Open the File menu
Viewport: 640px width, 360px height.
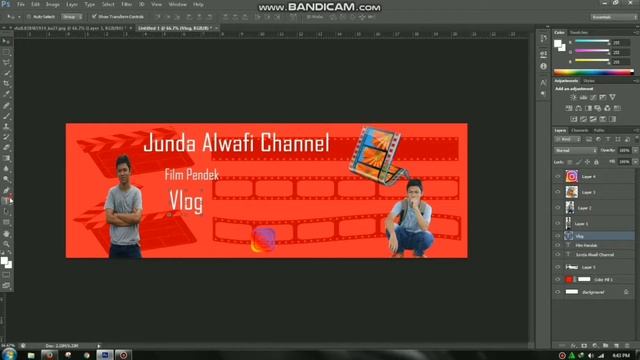tap(20, 4)
